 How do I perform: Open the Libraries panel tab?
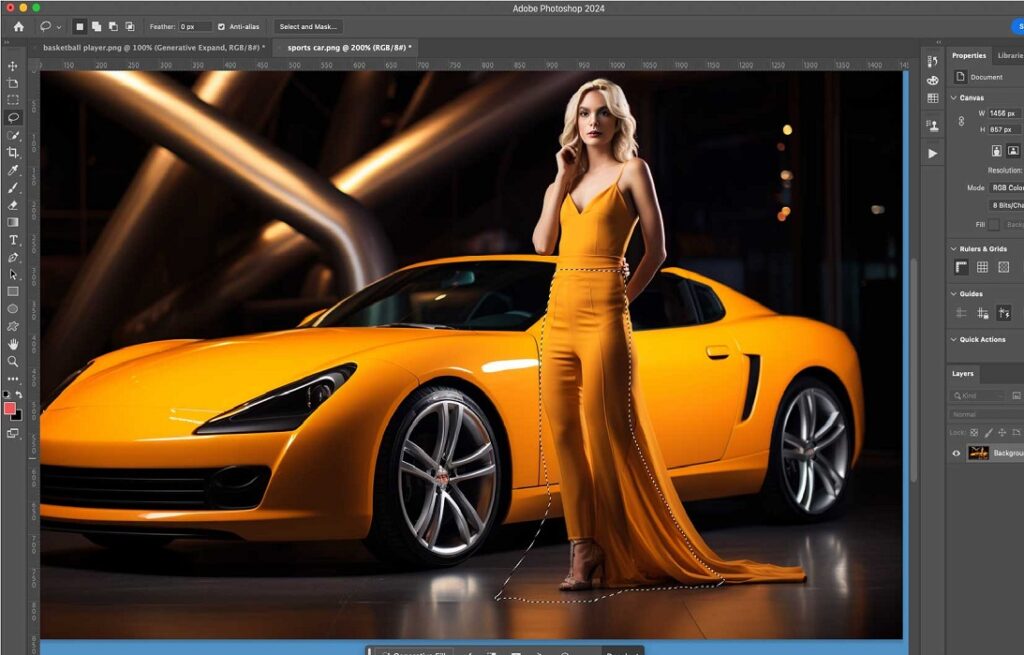[x=1010, y=56]
